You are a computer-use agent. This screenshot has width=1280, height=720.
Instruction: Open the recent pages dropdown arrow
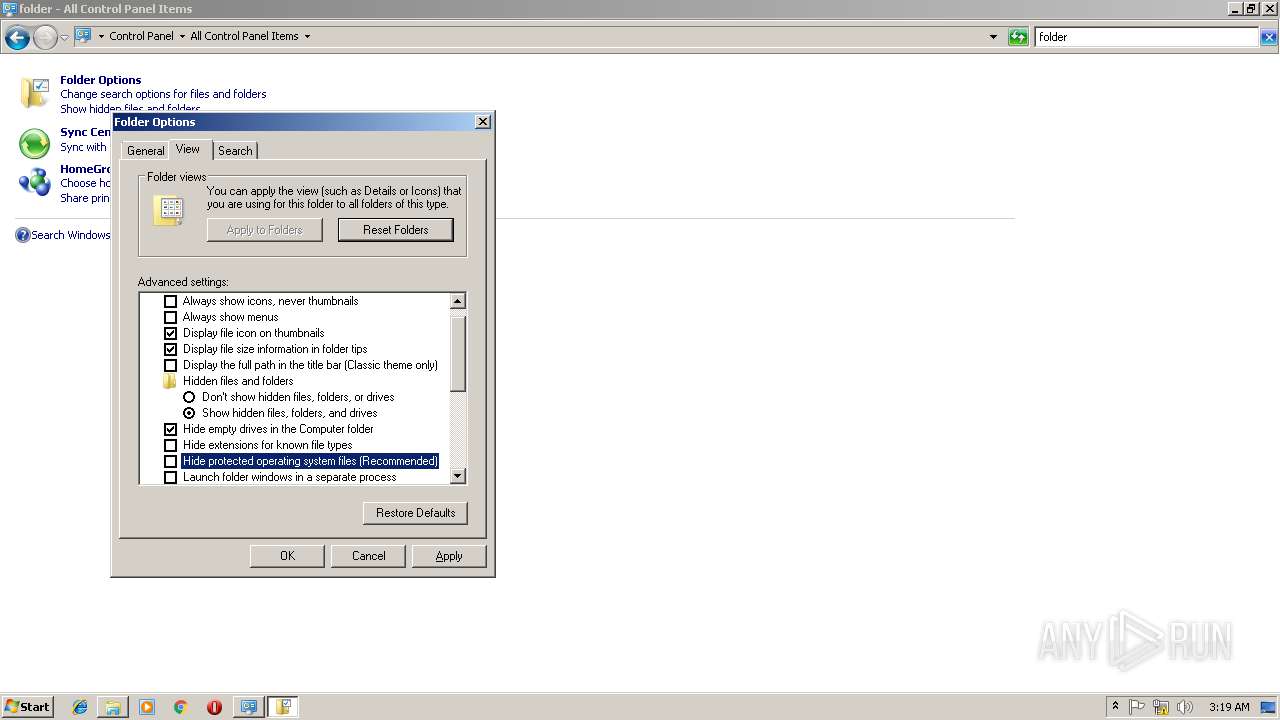(65, 38)
